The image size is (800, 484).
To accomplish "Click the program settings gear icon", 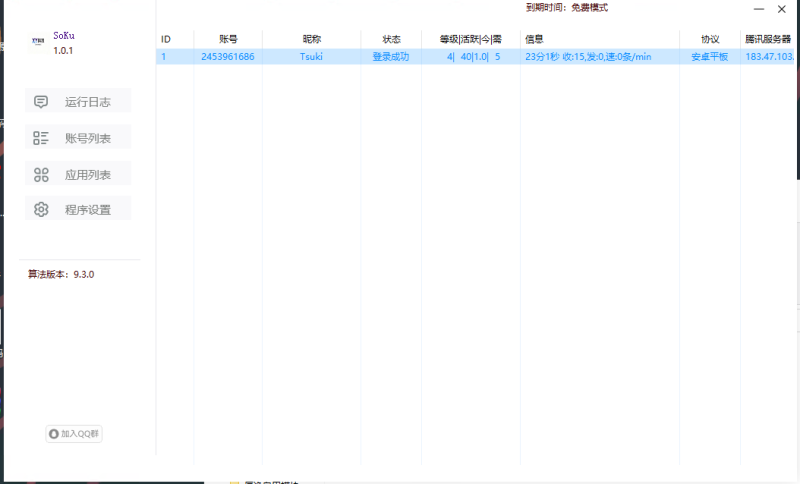I will pos(41,209).
